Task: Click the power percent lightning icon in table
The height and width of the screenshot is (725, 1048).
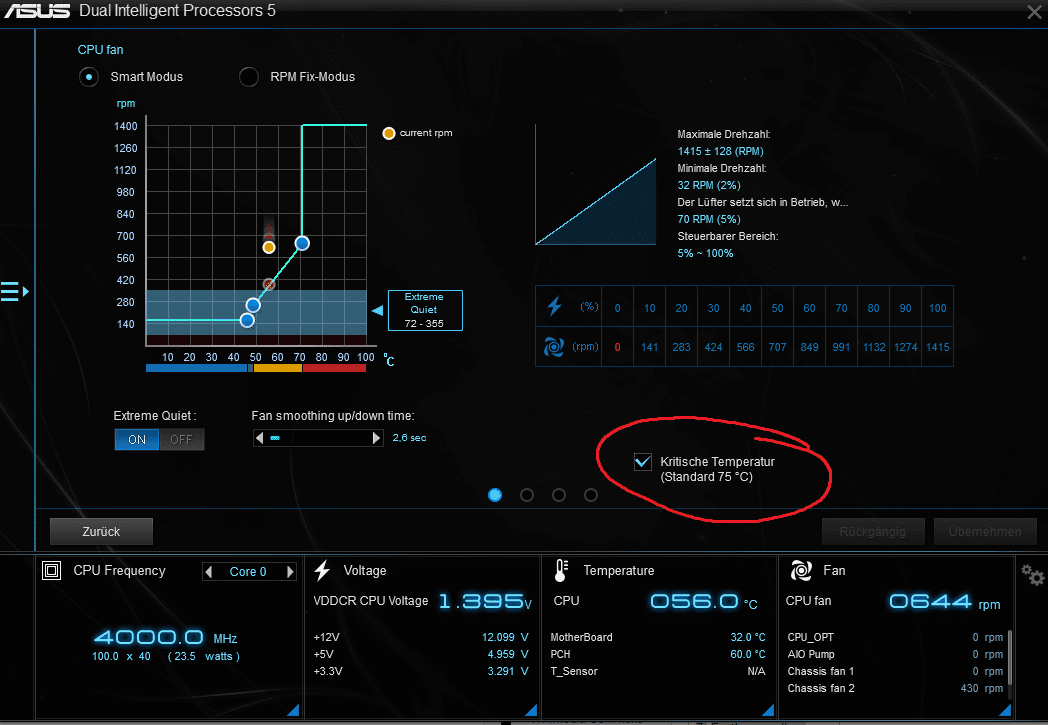Action: coord(554,306)
